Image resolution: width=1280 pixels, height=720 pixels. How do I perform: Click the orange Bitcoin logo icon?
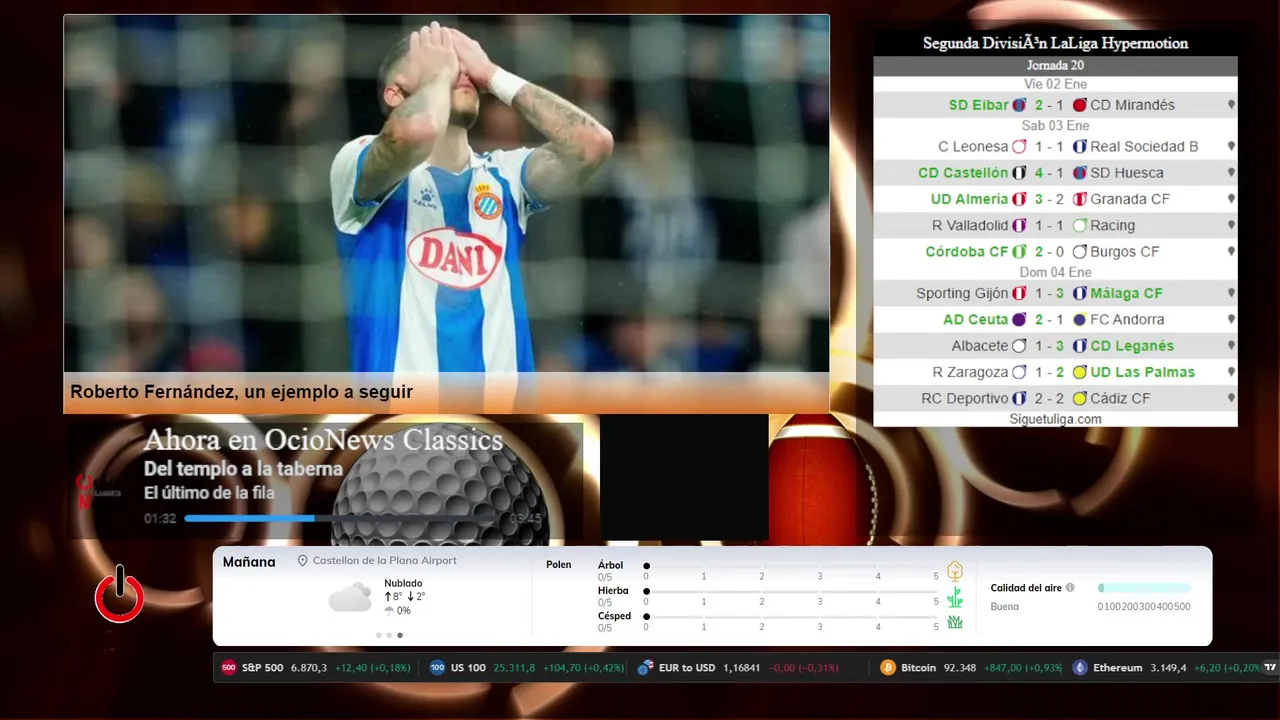[x=888, y=668]
